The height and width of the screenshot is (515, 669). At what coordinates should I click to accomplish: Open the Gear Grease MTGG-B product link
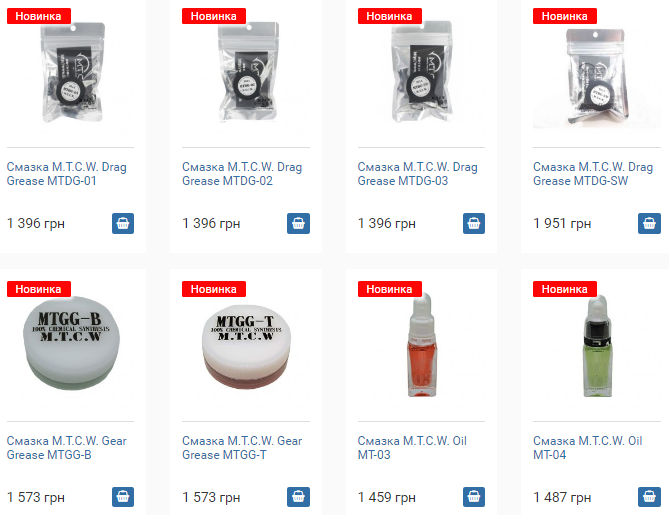pos(67,448)
